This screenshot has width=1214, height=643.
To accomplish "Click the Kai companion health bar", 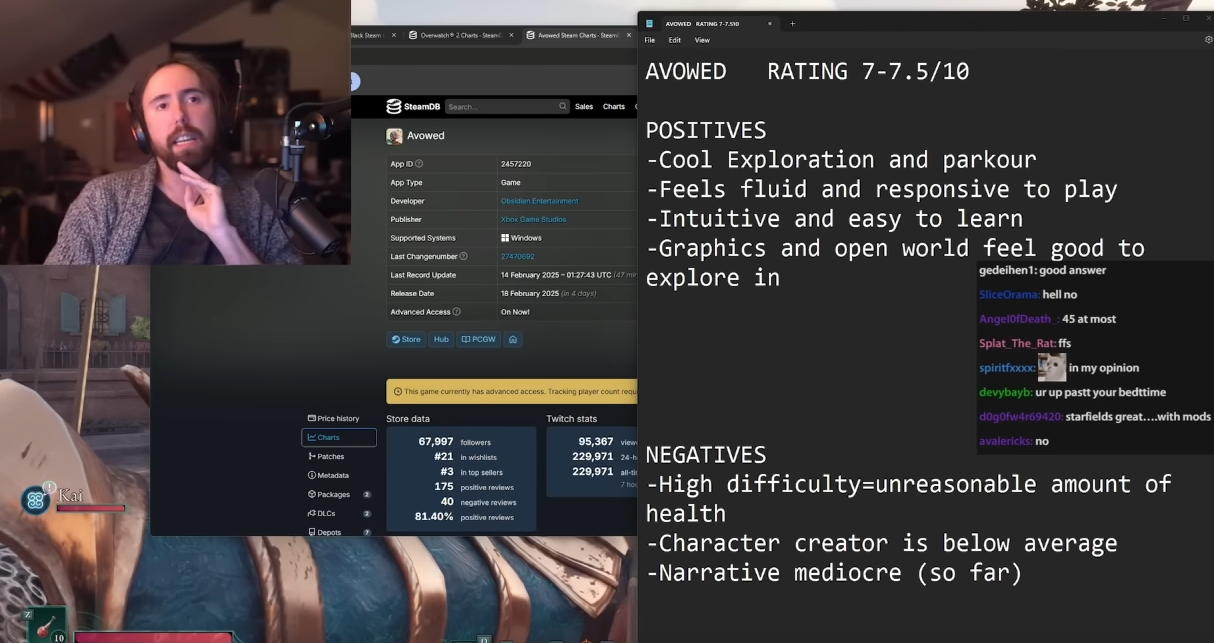I will [x=91, y=508].
